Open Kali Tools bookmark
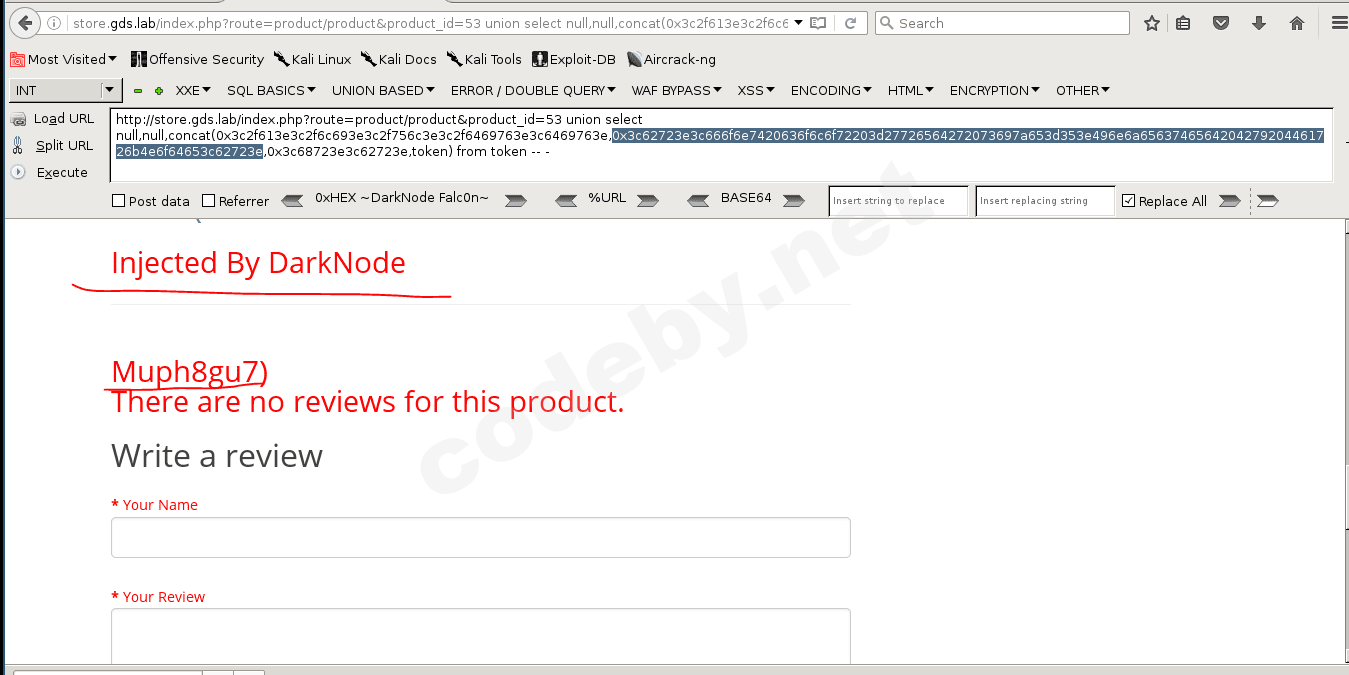Image resolution: width=1349 pixels, height=675 pixels. 484,59
